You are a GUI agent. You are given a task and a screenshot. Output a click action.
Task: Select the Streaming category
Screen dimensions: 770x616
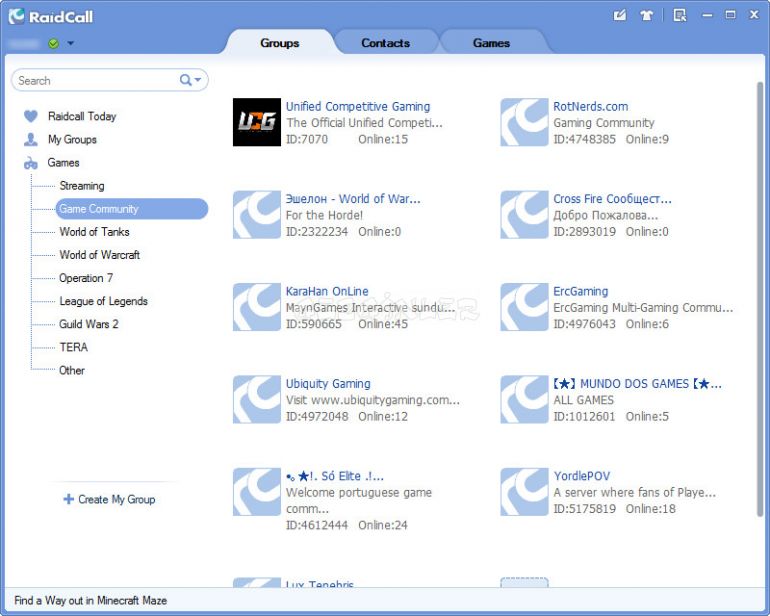coord(81,186)
